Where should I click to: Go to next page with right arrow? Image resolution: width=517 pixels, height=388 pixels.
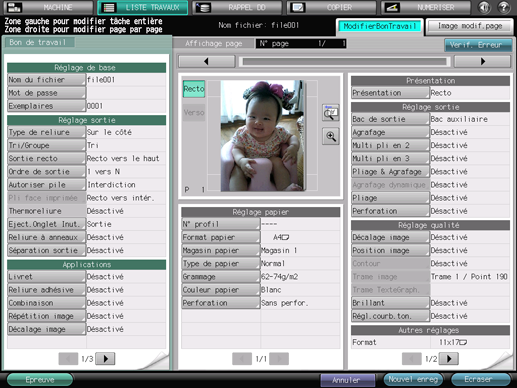click(482, 61)
